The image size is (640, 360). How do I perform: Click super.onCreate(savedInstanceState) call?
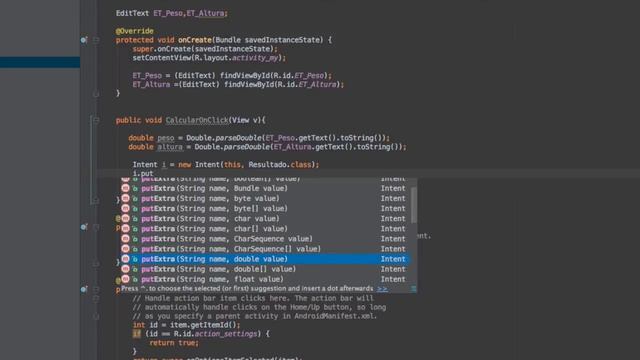205,49
